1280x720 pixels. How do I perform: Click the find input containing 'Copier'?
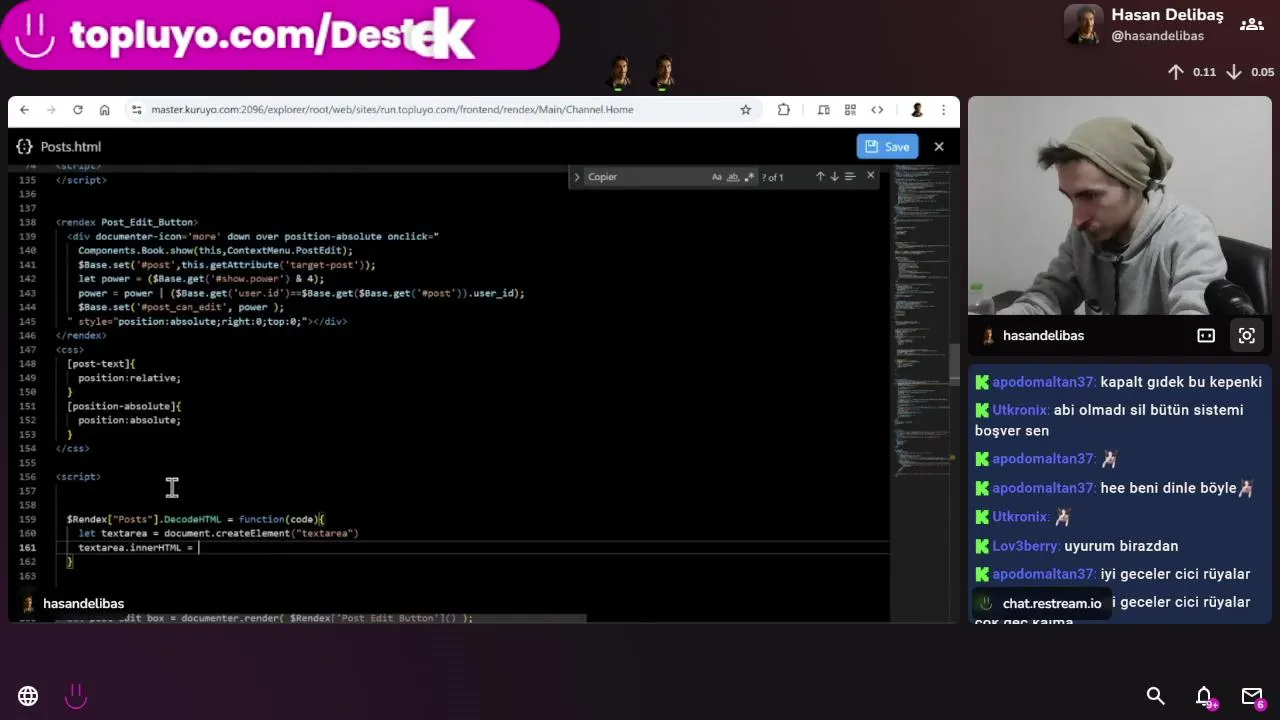click(645, 177)
